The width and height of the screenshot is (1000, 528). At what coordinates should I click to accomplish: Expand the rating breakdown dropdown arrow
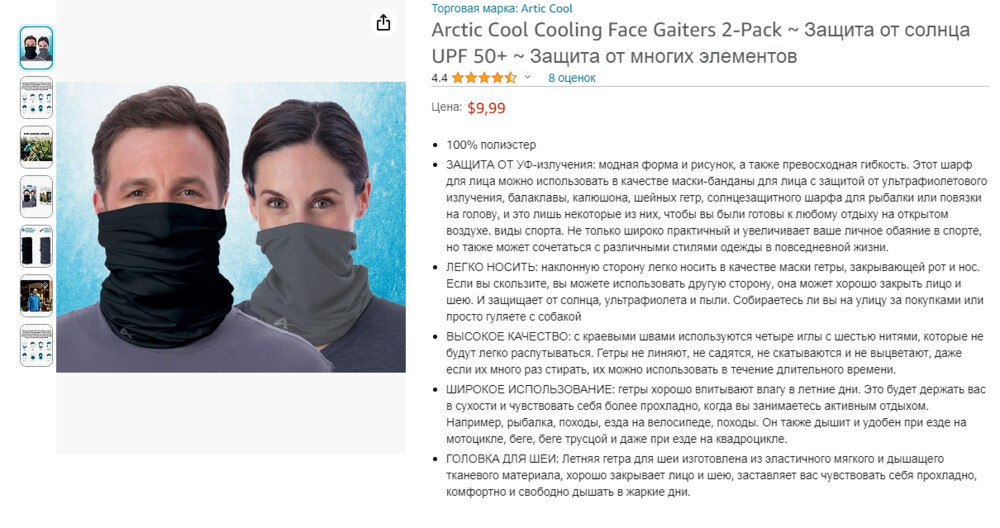point(526,77)
